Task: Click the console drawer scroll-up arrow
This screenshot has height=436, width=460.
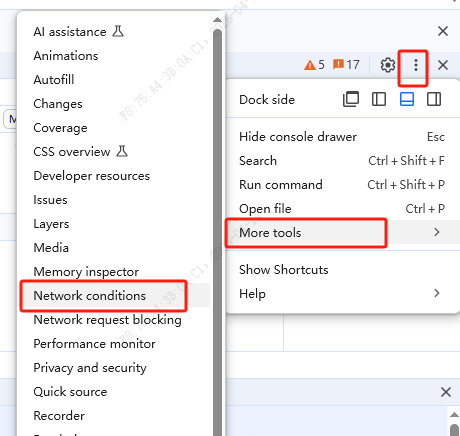Action: pyautogui.click(x=454, y=415)
